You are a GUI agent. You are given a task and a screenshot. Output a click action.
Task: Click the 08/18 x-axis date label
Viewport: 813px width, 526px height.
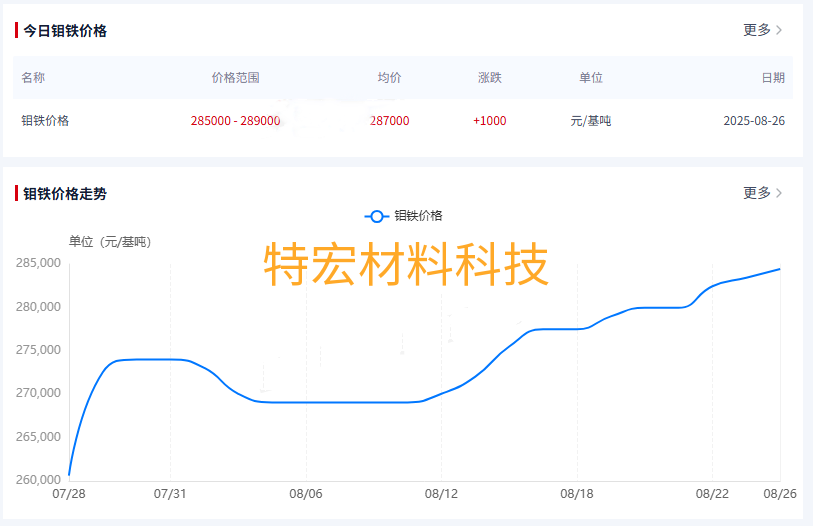577,494
